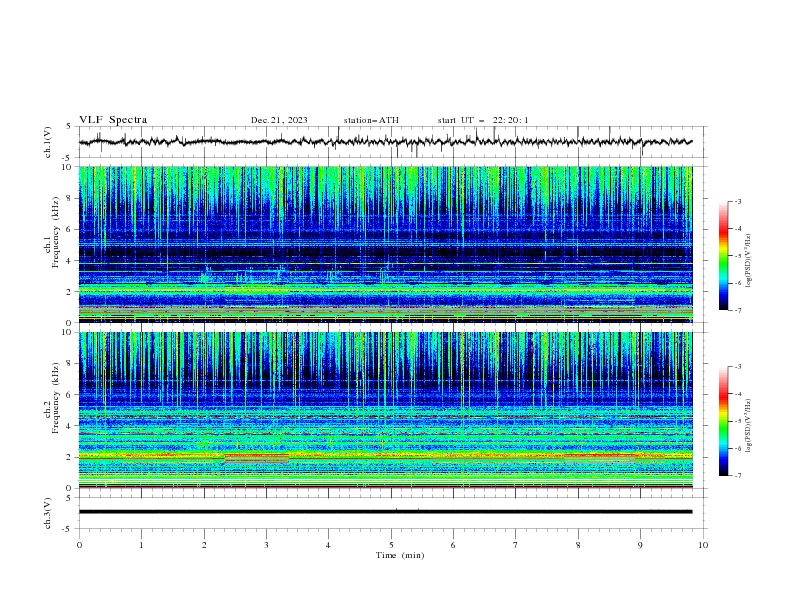This screenshot has width=792, height=612.
Task: Select the date text "Dec. 21, 2023"
Action: 279,120
